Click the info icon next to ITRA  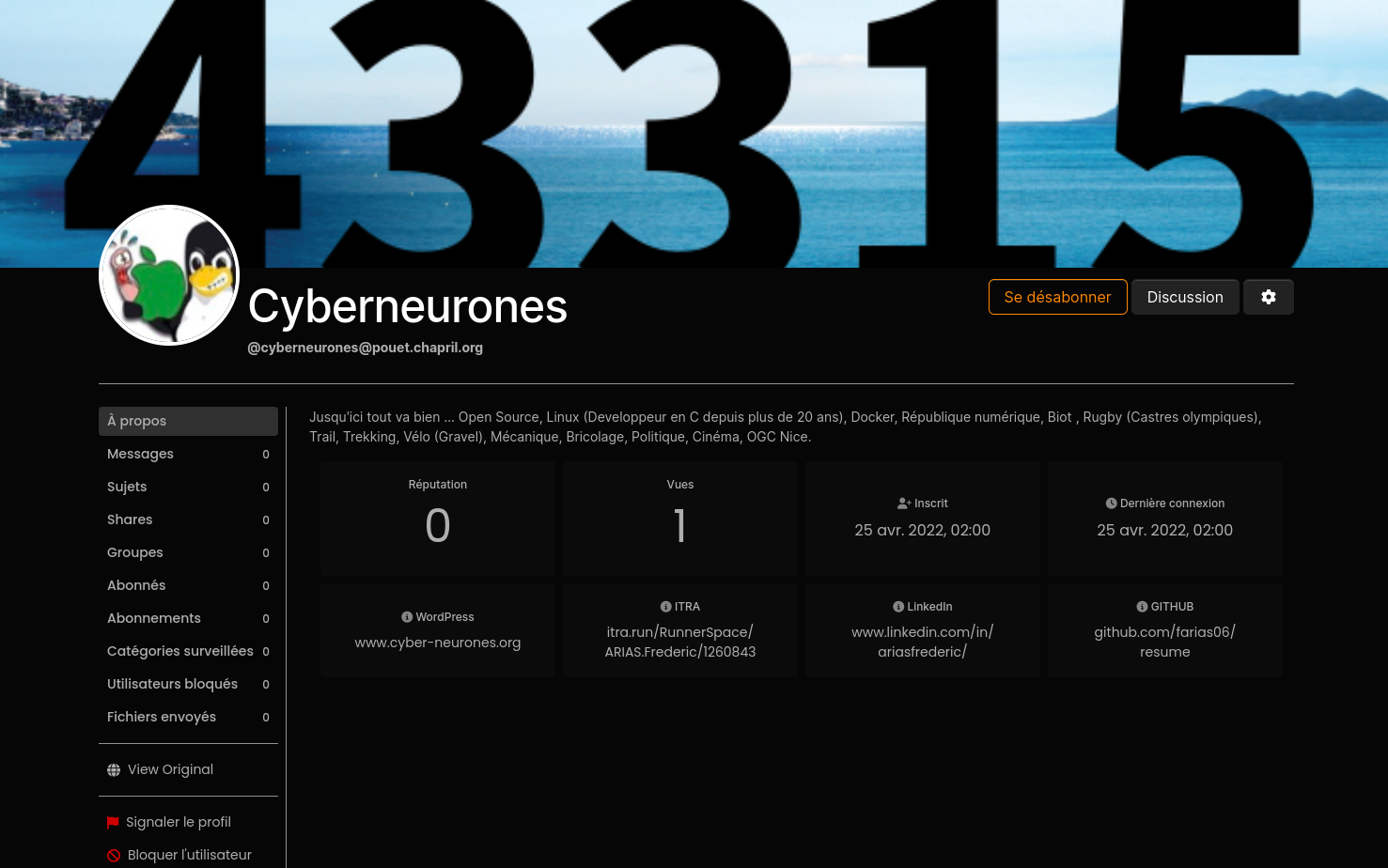click(665, 607)
